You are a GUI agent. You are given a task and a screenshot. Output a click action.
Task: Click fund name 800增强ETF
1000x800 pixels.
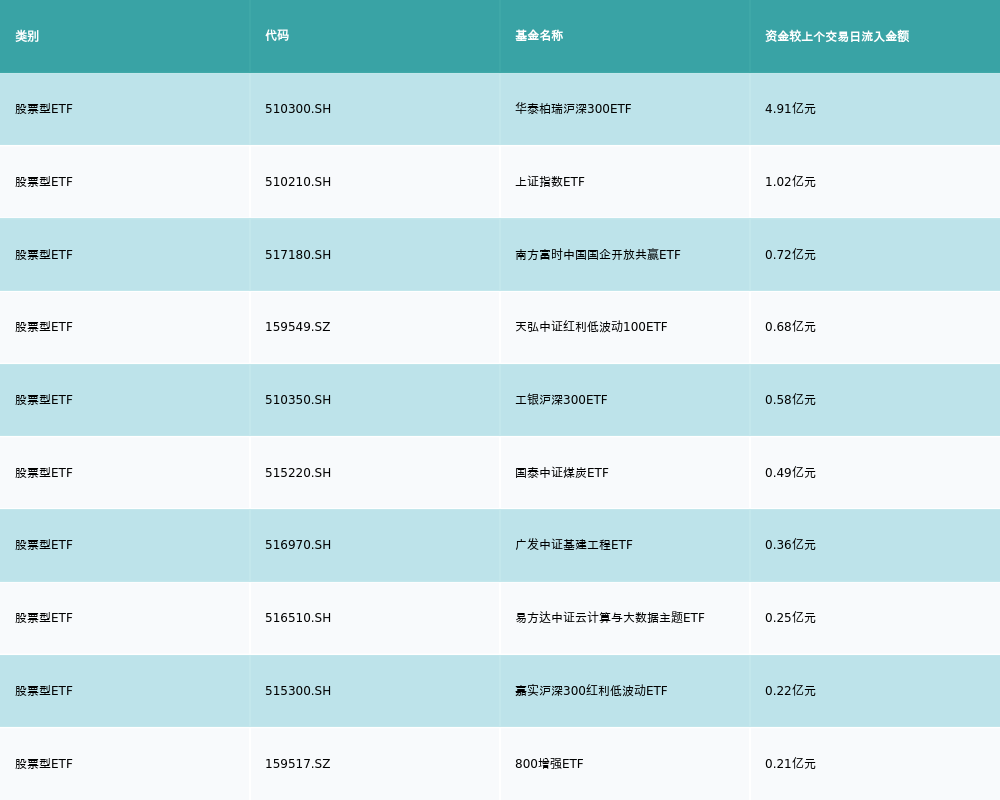[x=549, y=764]
